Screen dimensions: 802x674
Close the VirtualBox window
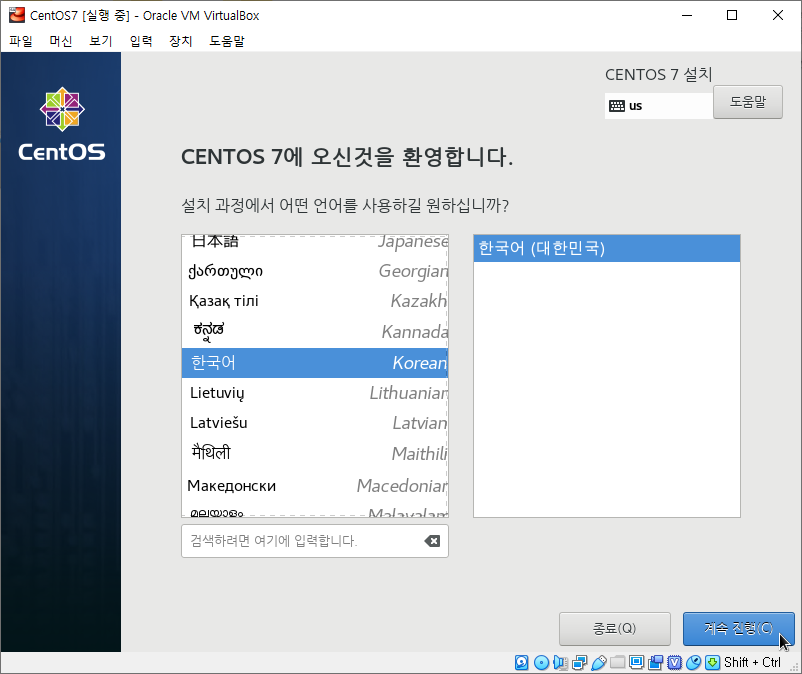[x=777, y=15]
